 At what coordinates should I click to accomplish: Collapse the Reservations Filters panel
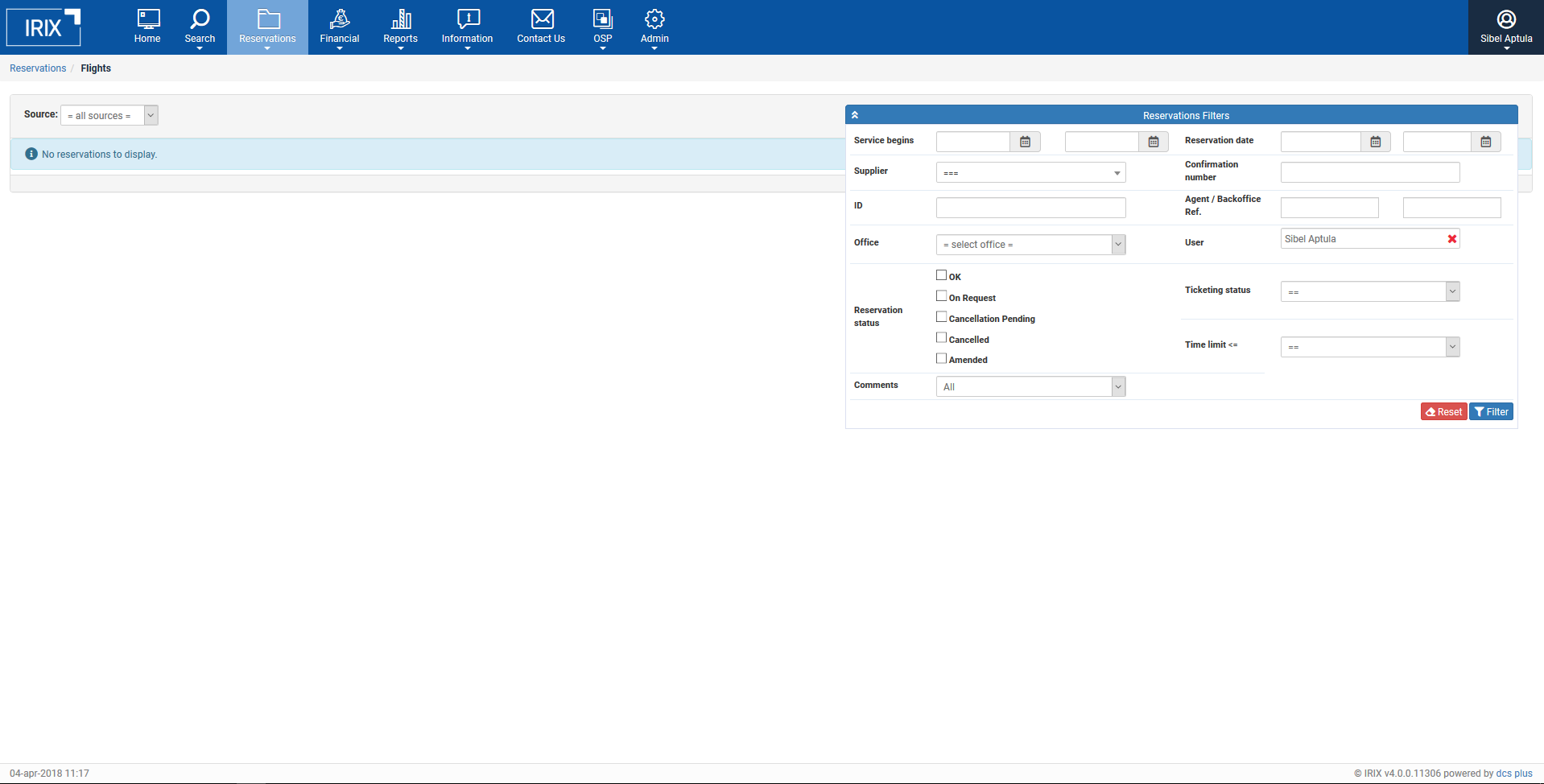tap(855, 115)
